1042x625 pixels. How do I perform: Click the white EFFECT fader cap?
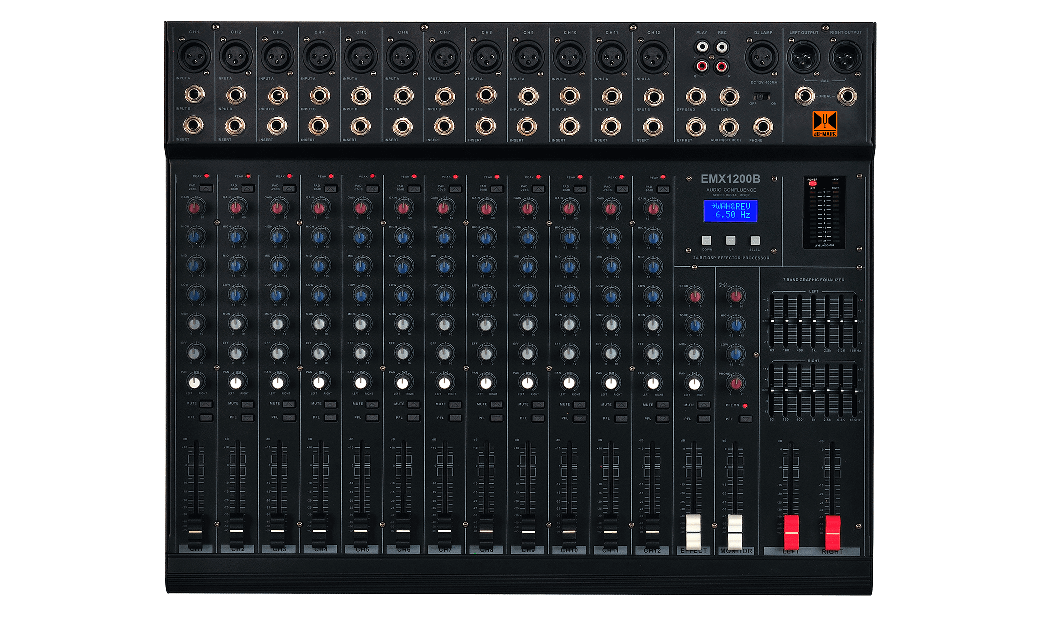click(x=693, y=528)
